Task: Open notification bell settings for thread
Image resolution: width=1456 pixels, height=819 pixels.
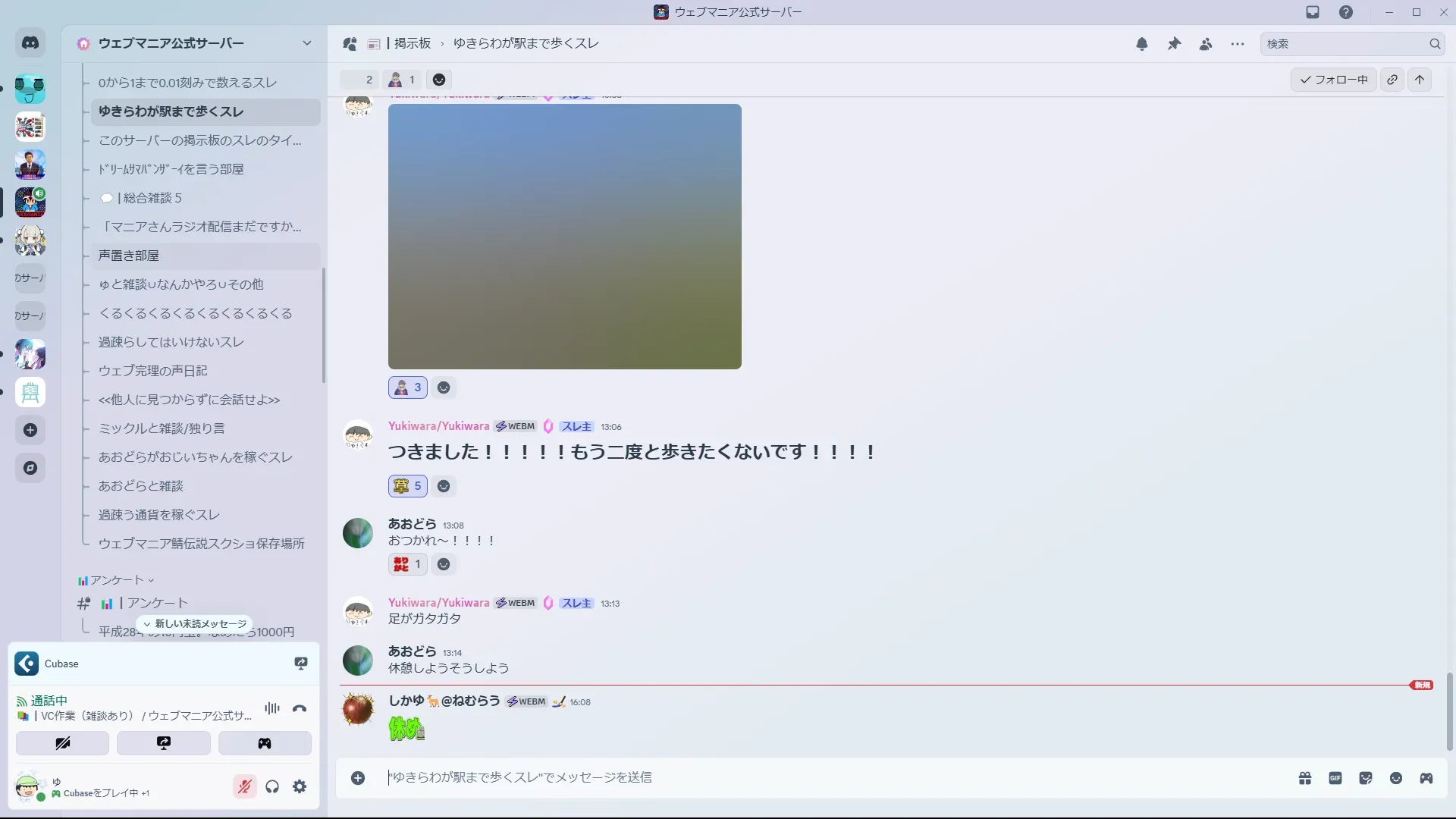Action: [x=1141, y=44]
